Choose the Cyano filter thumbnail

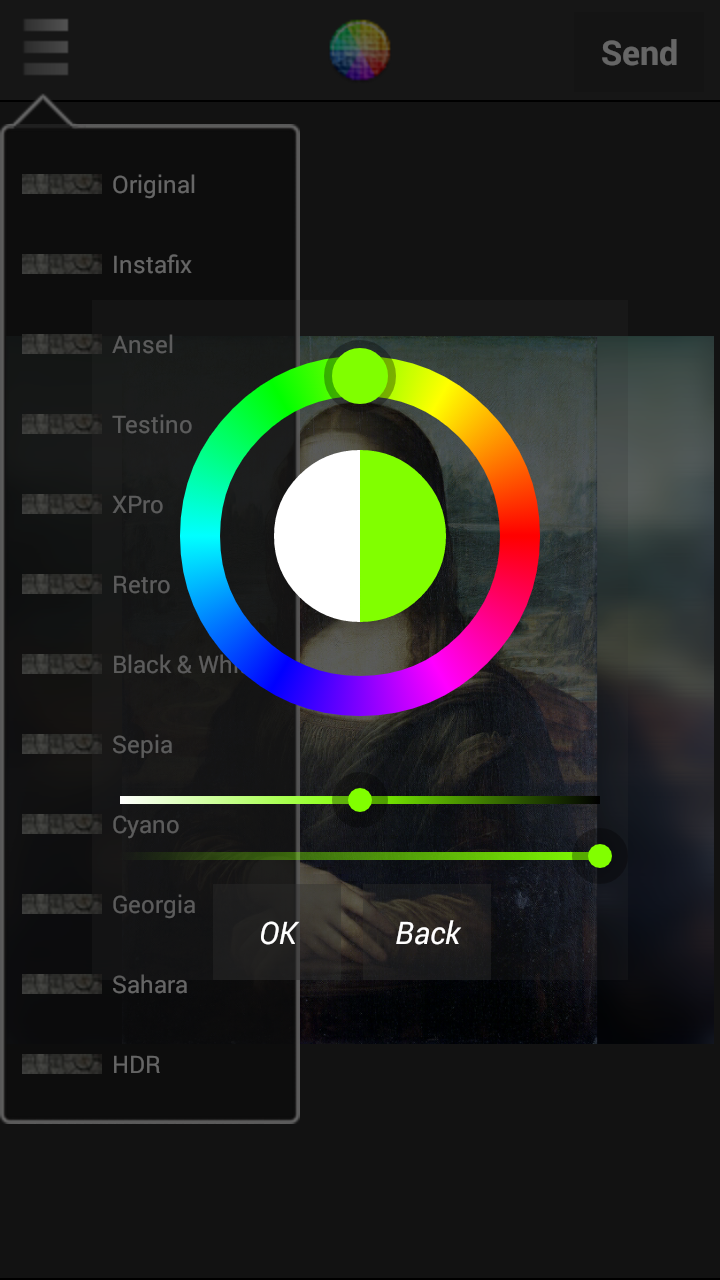tap(62, 824)
